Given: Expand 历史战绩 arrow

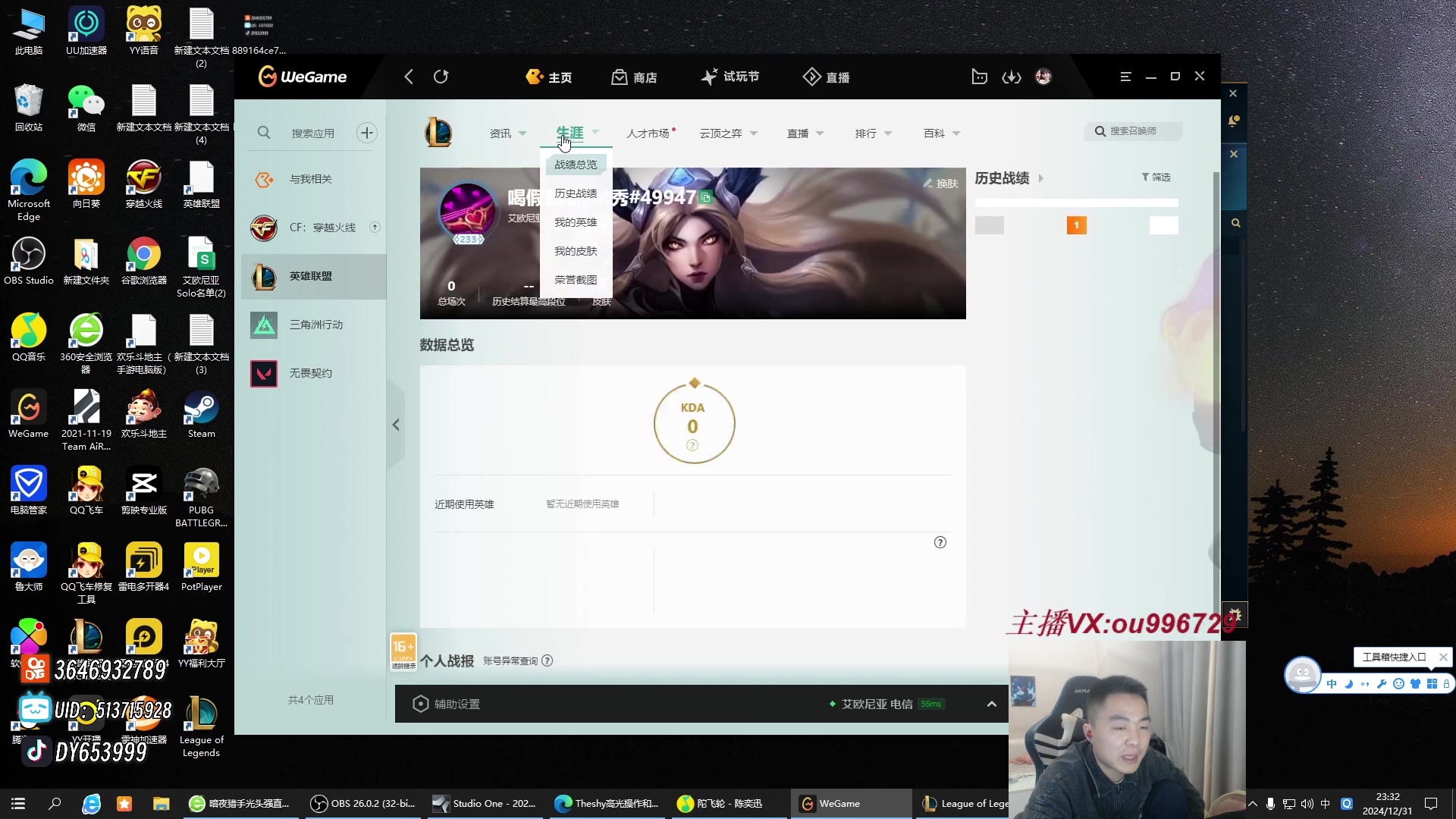Looking at the screenshot, I should (1040, 178).
